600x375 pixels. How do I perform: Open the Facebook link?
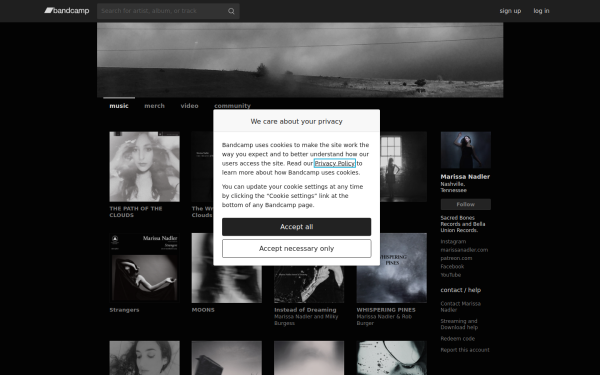(452, 267)
